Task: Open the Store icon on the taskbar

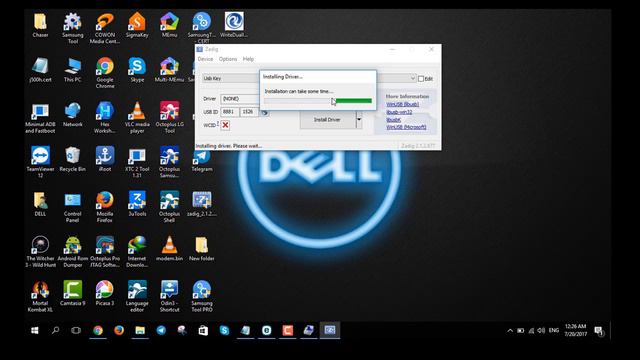Action: [x=203, y=330]
